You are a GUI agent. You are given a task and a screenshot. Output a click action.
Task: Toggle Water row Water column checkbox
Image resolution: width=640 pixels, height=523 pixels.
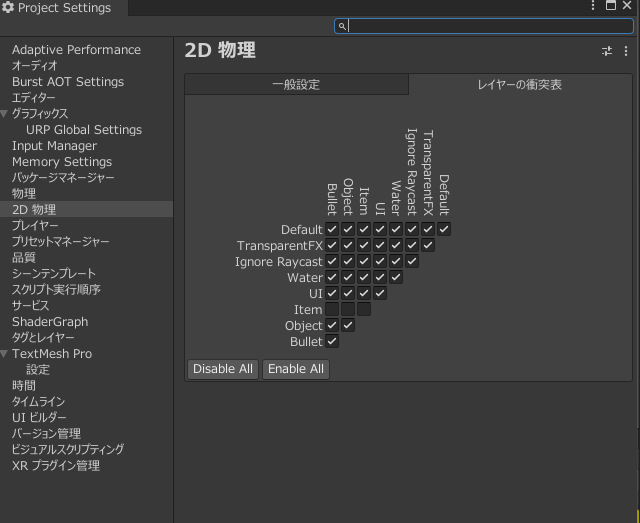click(x=396, y=277)
